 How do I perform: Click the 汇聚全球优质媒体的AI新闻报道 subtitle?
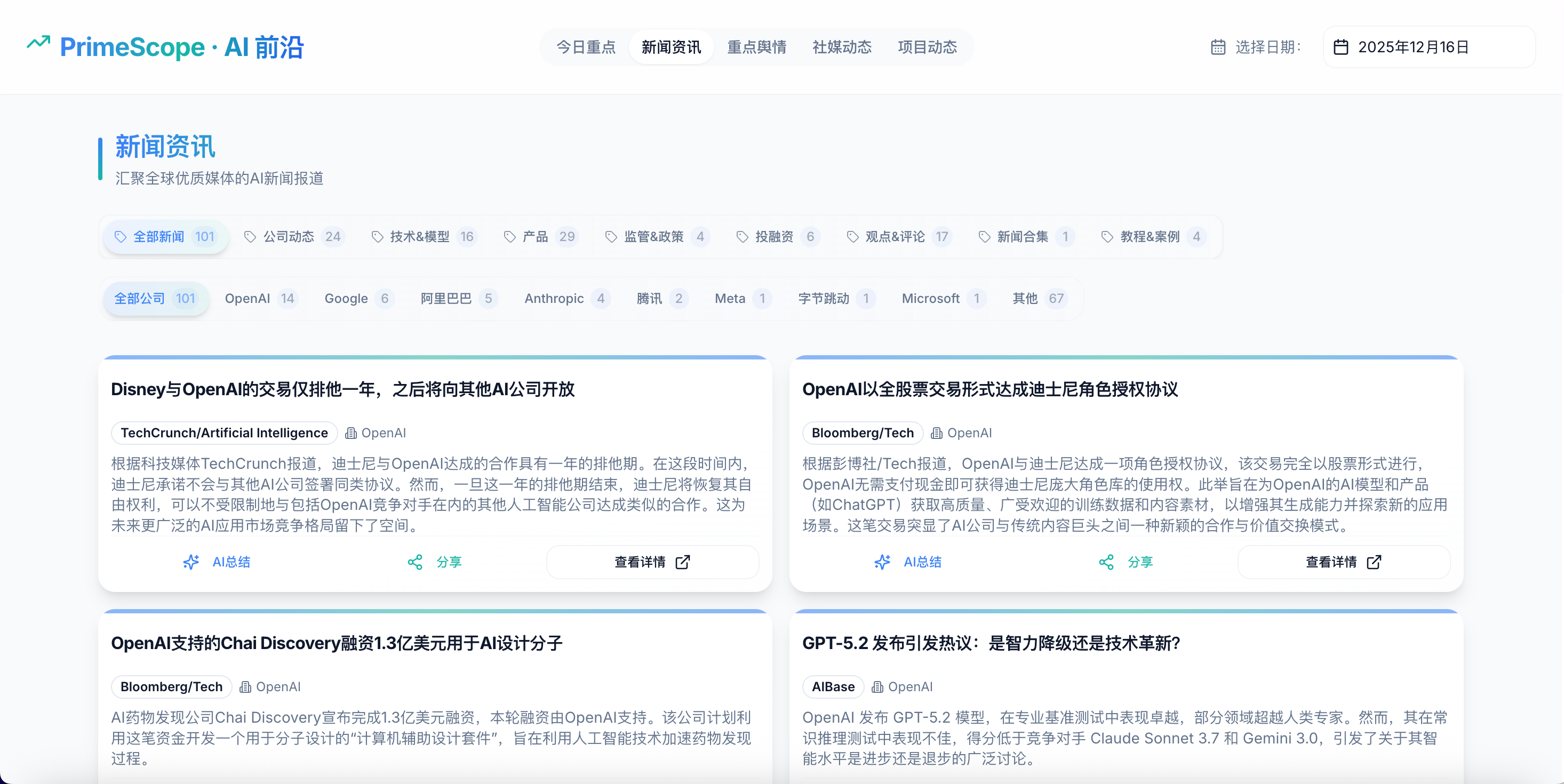tap(219, 179)
